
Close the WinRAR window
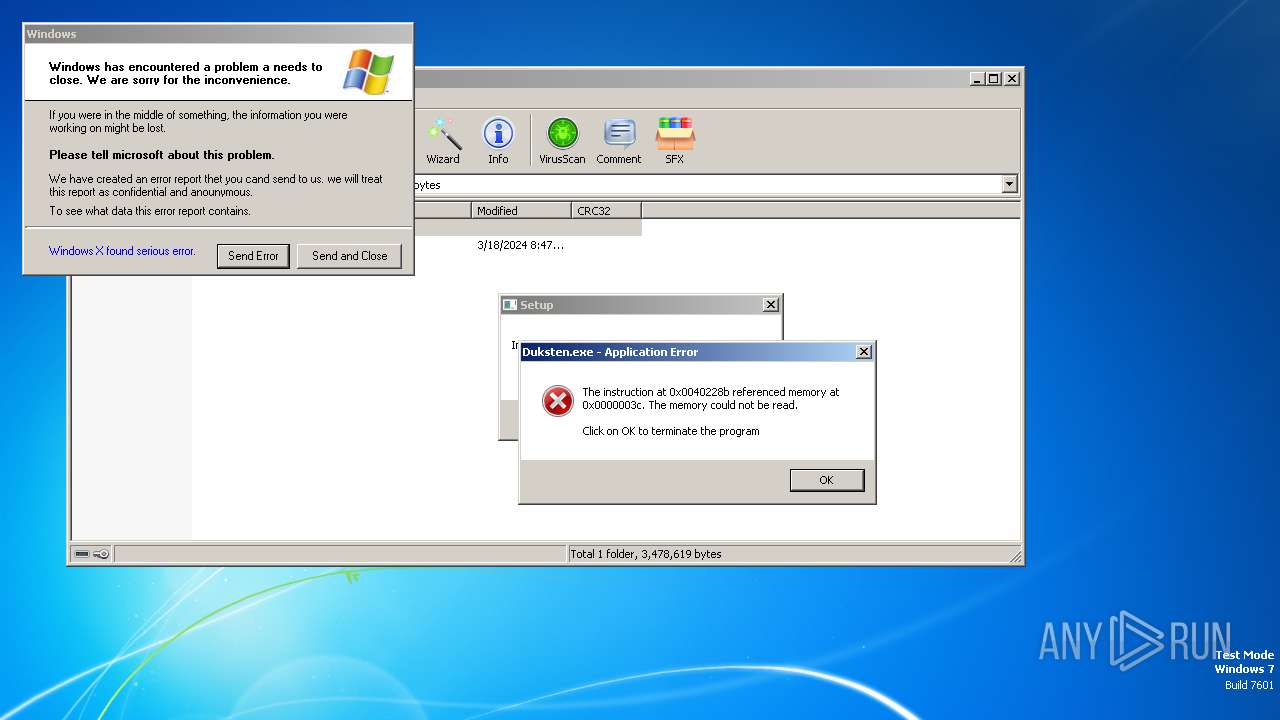(x=1012, y=78)
